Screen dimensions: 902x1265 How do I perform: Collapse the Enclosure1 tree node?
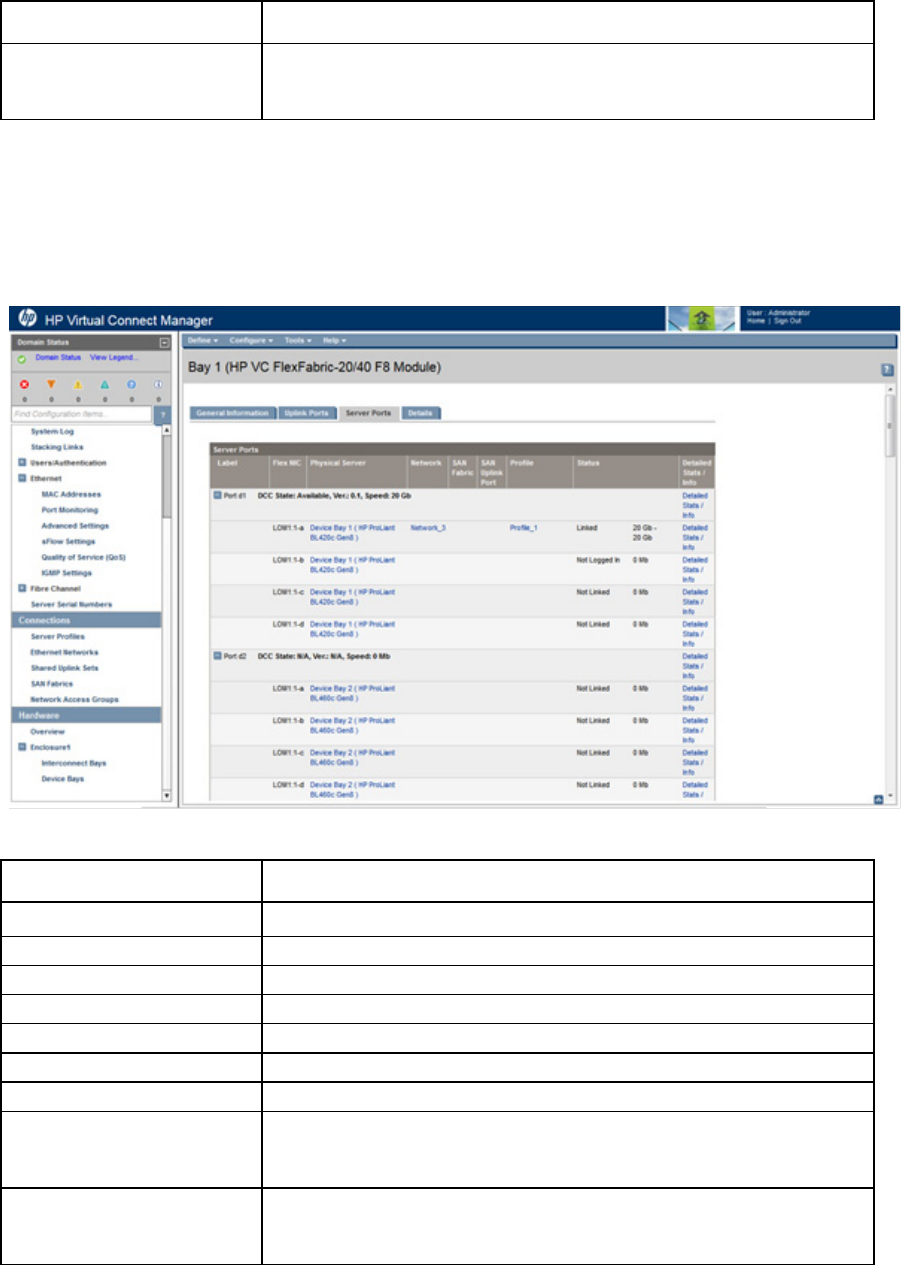(22, 747)
